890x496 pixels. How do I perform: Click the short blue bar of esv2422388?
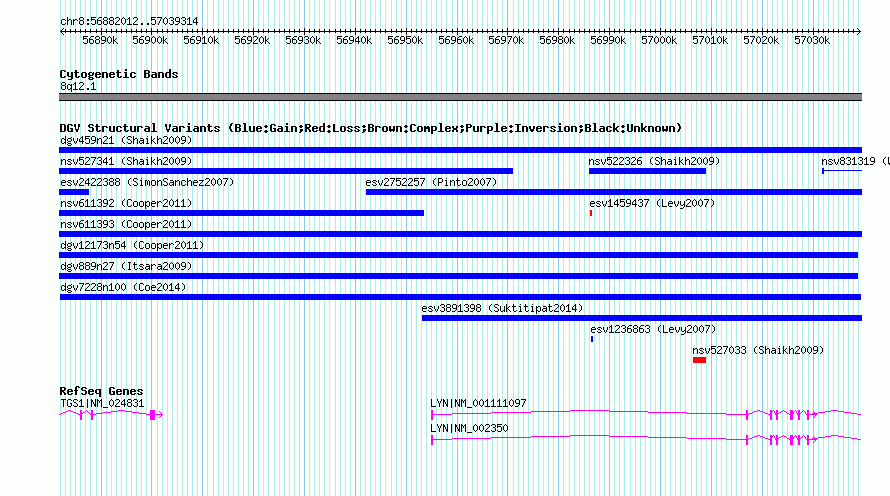(74, 192)
